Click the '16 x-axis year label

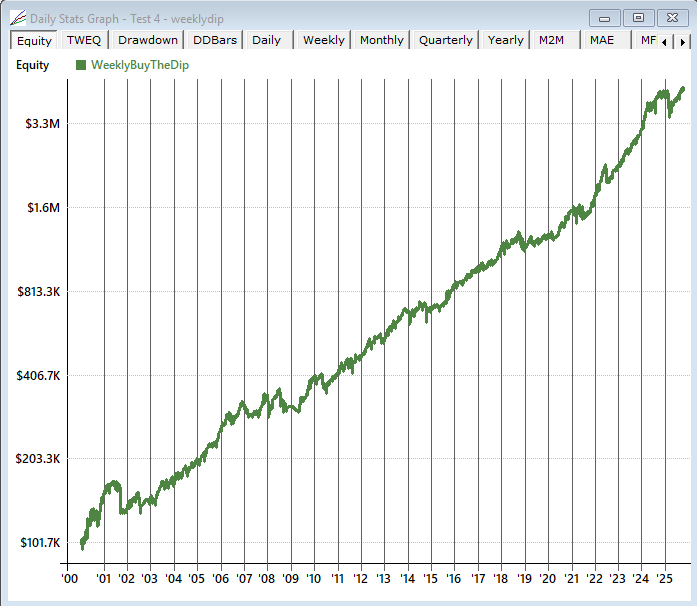point(453,579)
